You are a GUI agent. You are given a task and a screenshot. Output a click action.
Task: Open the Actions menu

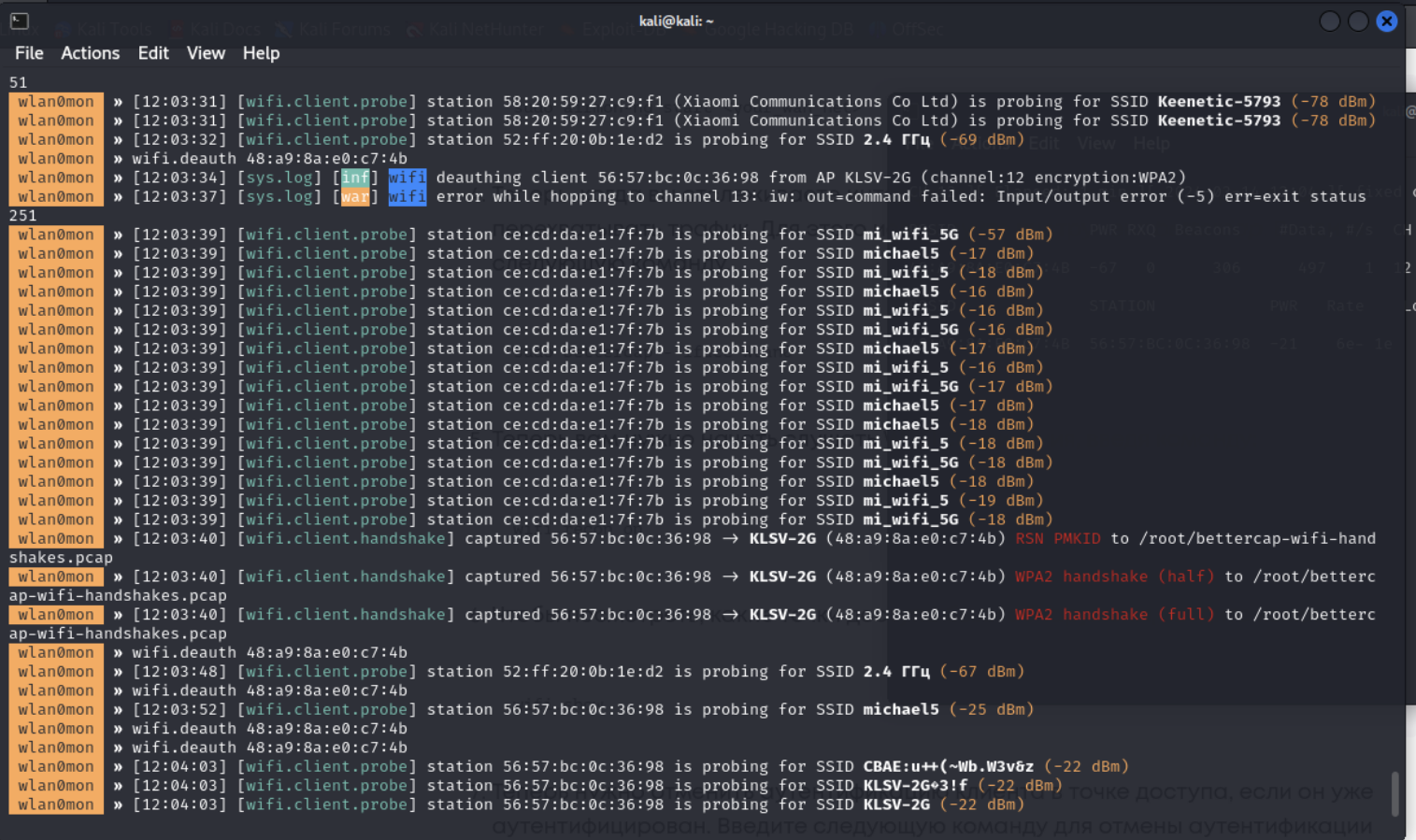pyautogui.click(x=90, y=53)
